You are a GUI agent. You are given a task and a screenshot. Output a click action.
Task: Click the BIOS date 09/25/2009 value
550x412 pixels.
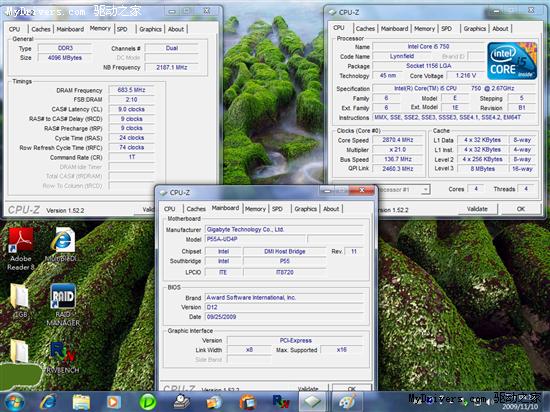coord(284,317)
